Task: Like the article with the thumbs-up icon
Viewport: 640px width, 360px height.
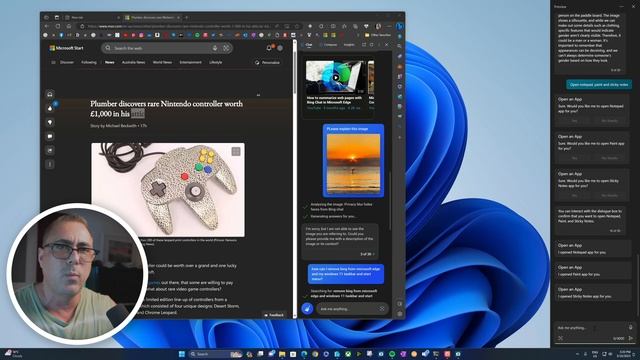Action: pos(50,108)
